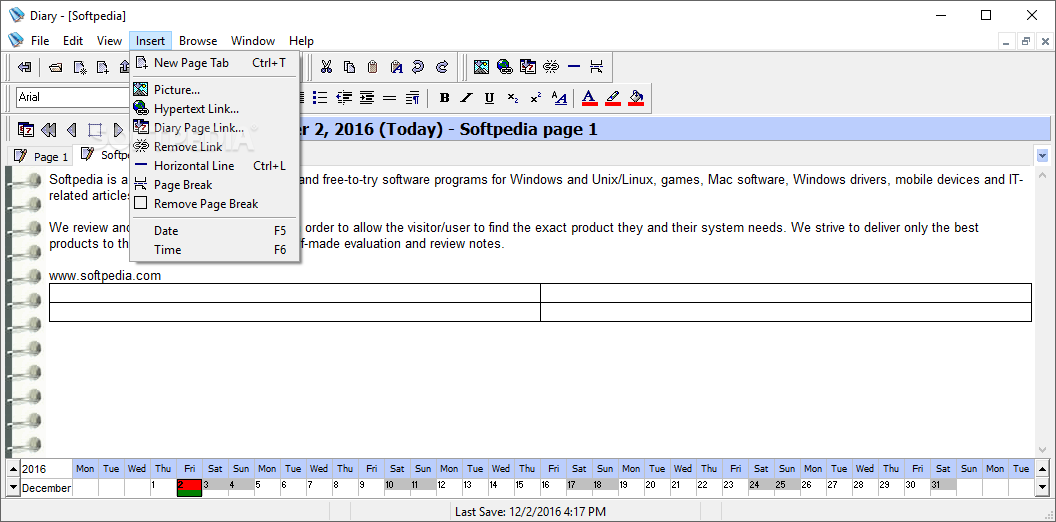Open the View menu
This screenshot has width=1056, height=522.
click(109, 40)
